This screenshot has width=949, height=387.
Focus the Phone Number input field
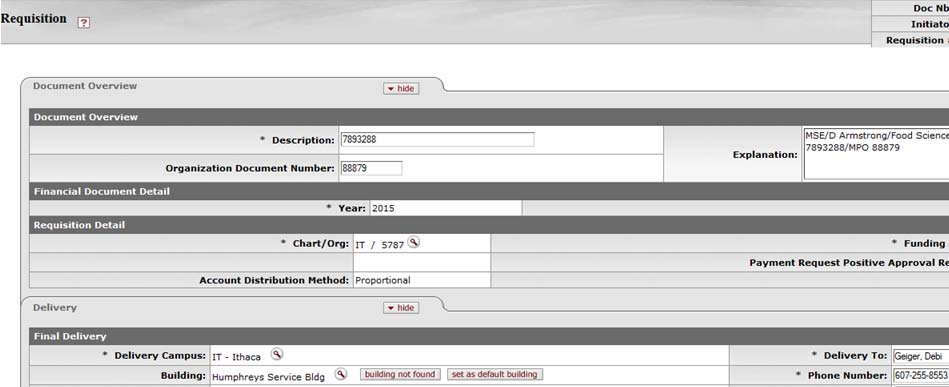tap(921, 375)
